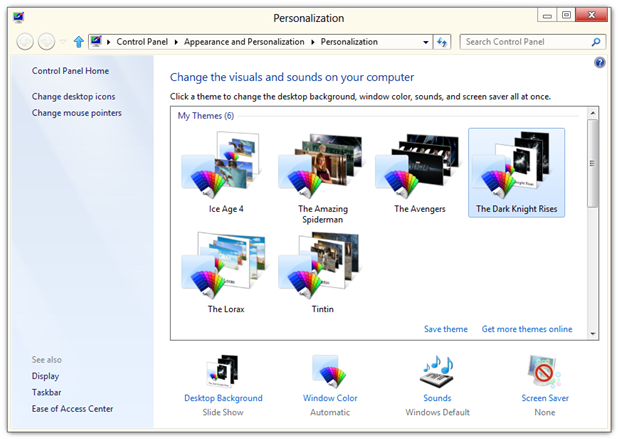This screenshot has width=618, height=439.
Task: Click the refresh button beside address bar
Action: click(x=442, y=42)
